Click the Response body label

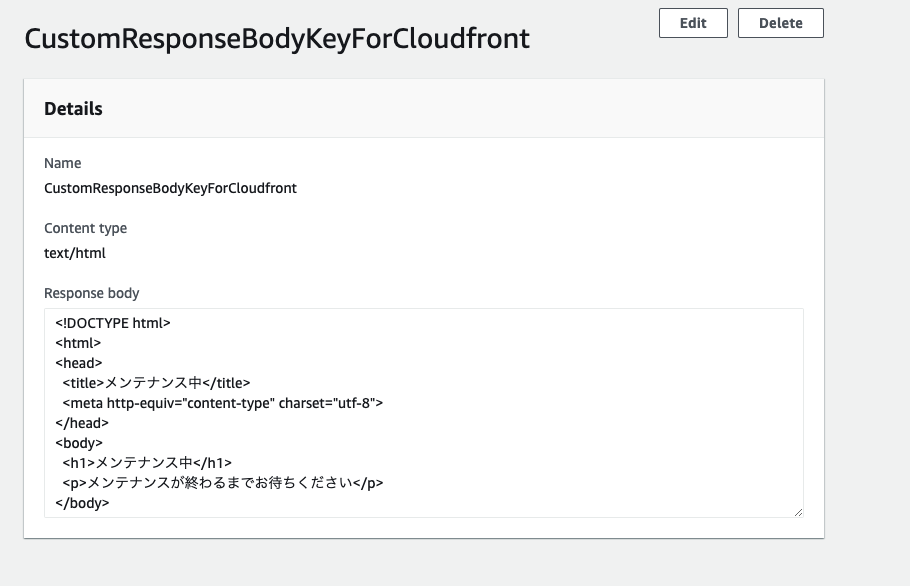click(x=92, y=293)
